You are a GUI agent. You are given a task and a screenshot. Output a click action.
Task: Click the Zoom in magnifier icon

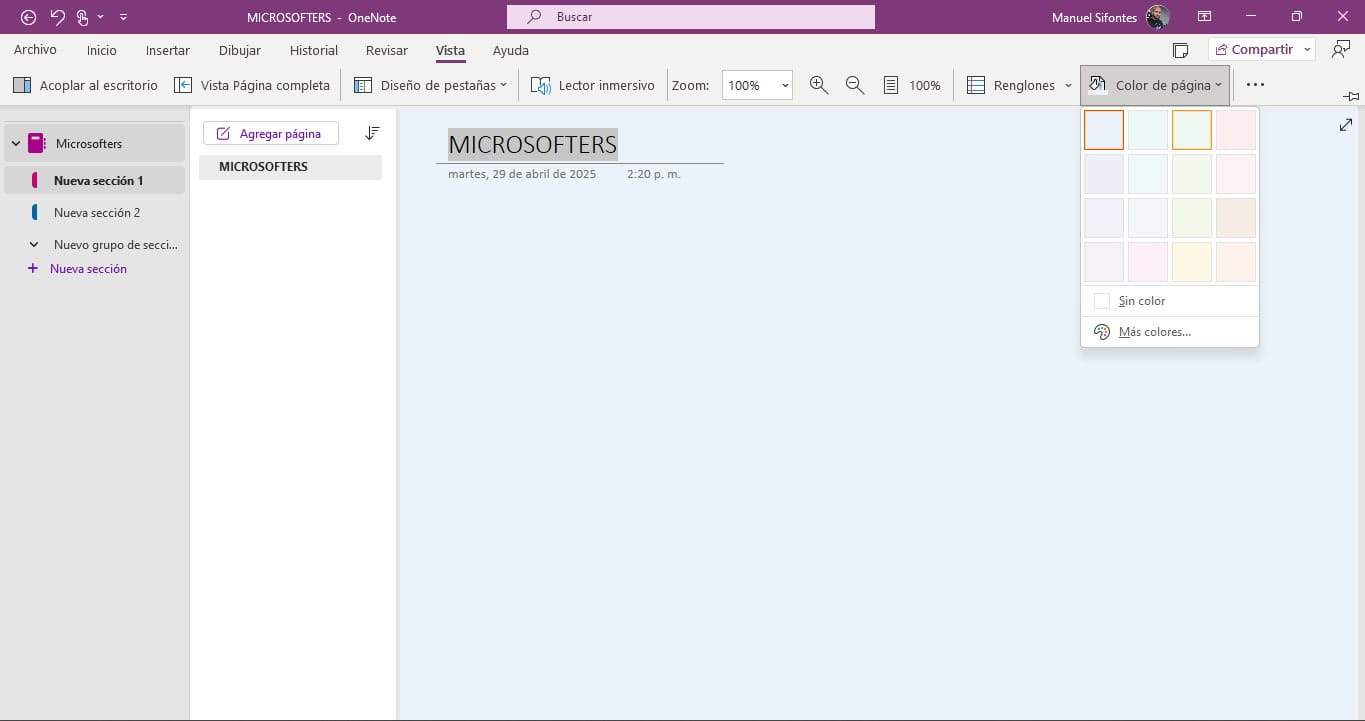(818, 86)
